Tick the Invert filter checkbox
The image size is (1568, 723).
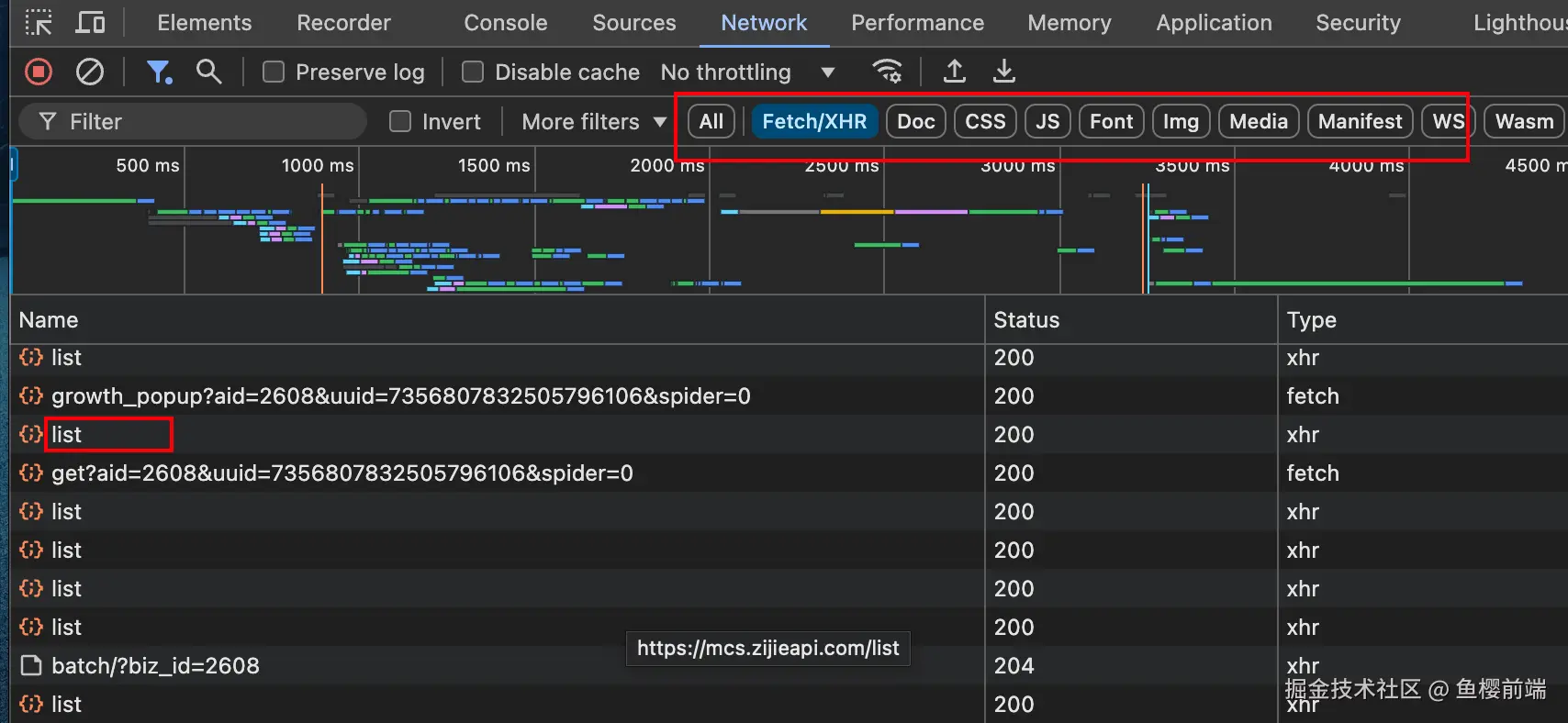(400, 121)
